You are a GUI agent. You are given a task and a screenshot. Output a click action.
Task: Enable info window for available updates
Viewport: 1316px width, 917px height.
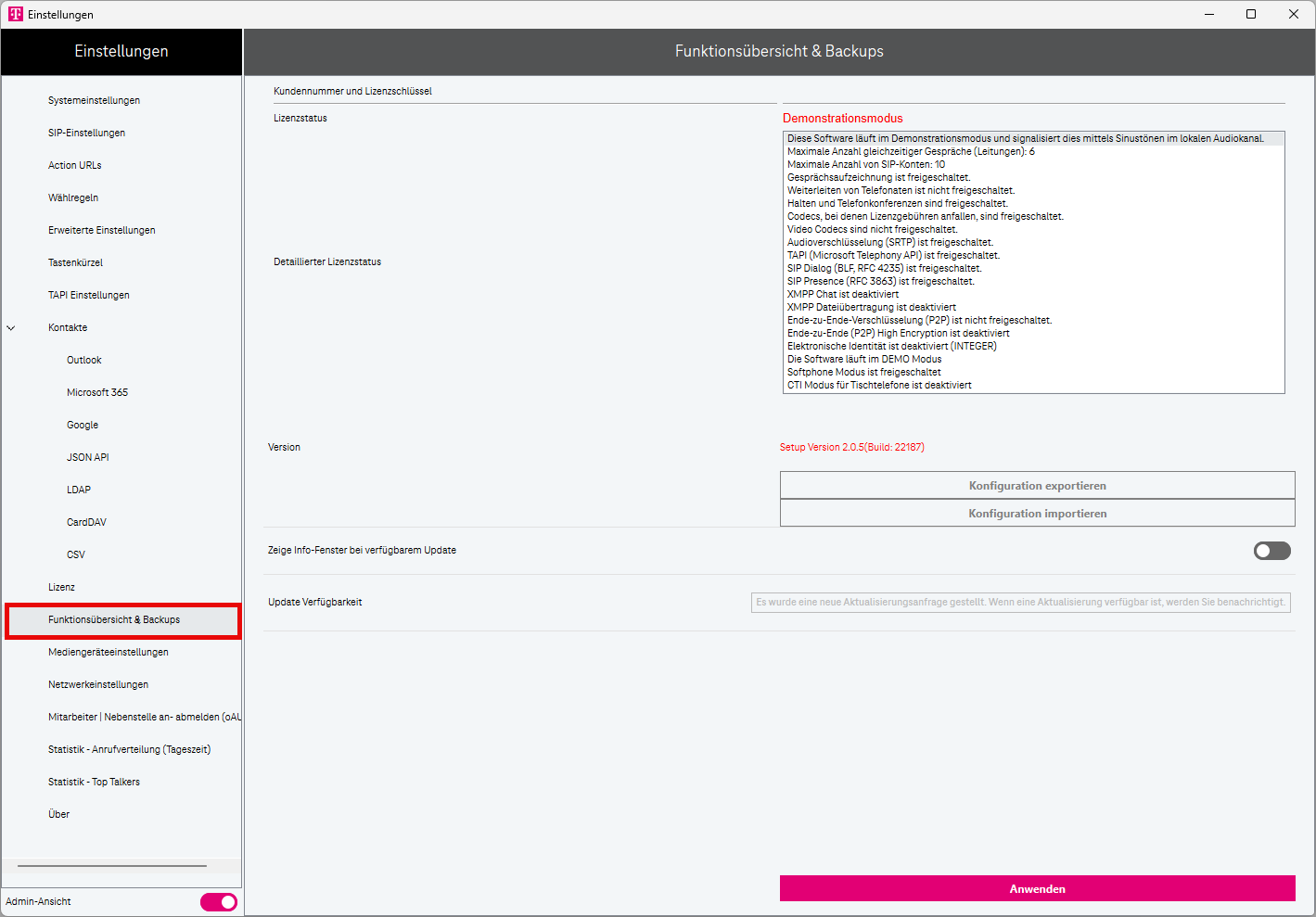pos(1271,551)
